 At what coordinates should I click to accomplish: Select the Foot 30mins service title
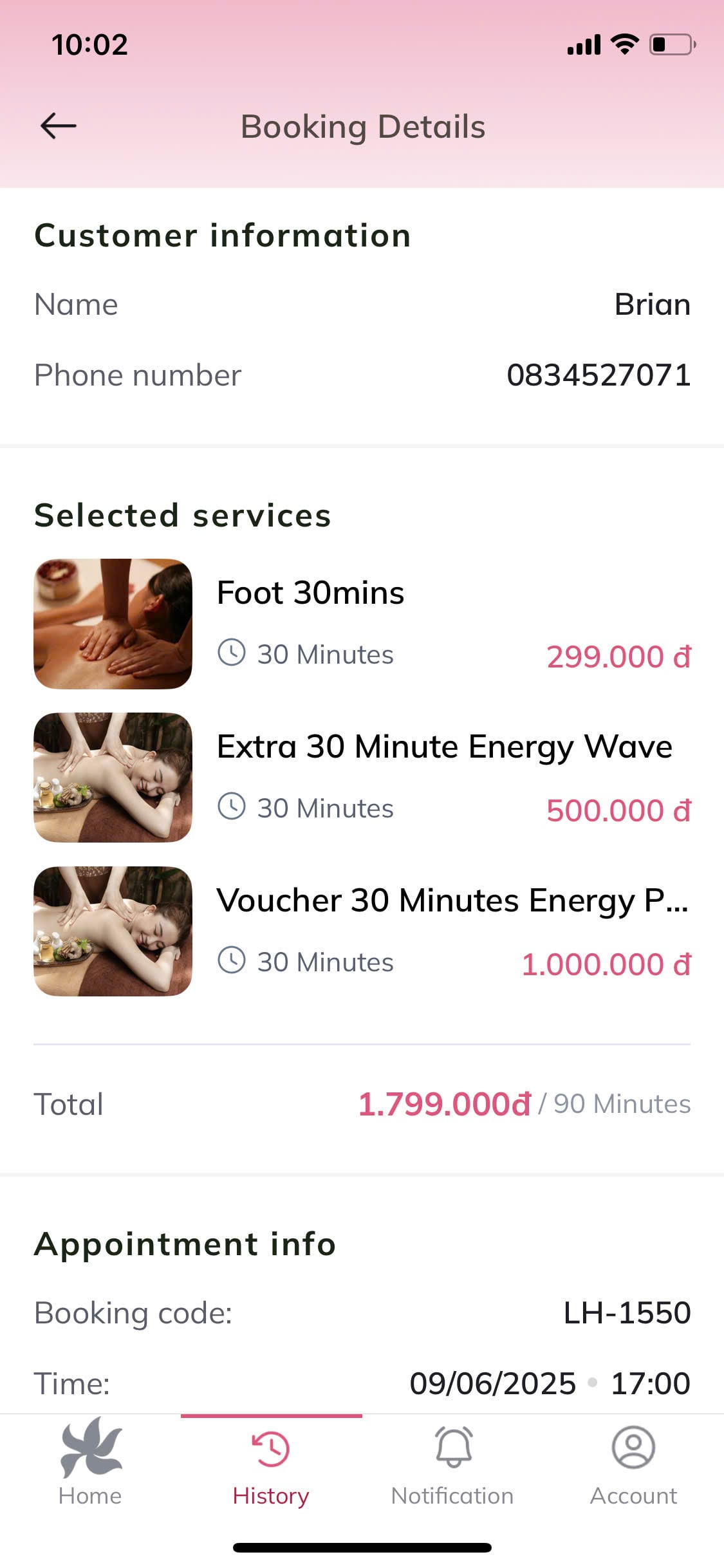tap(310, 593)
